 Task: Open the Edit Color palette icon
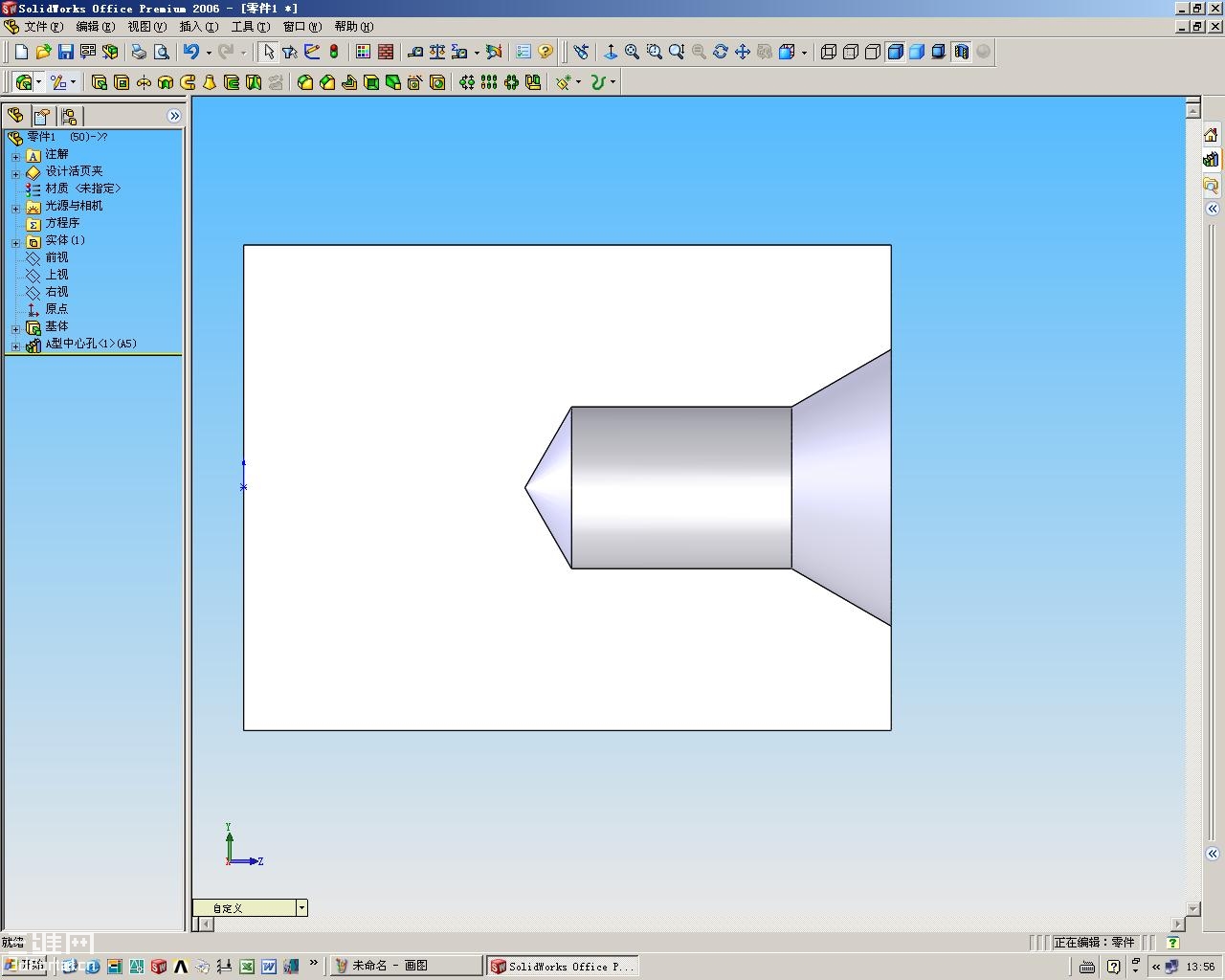(364, 52)
